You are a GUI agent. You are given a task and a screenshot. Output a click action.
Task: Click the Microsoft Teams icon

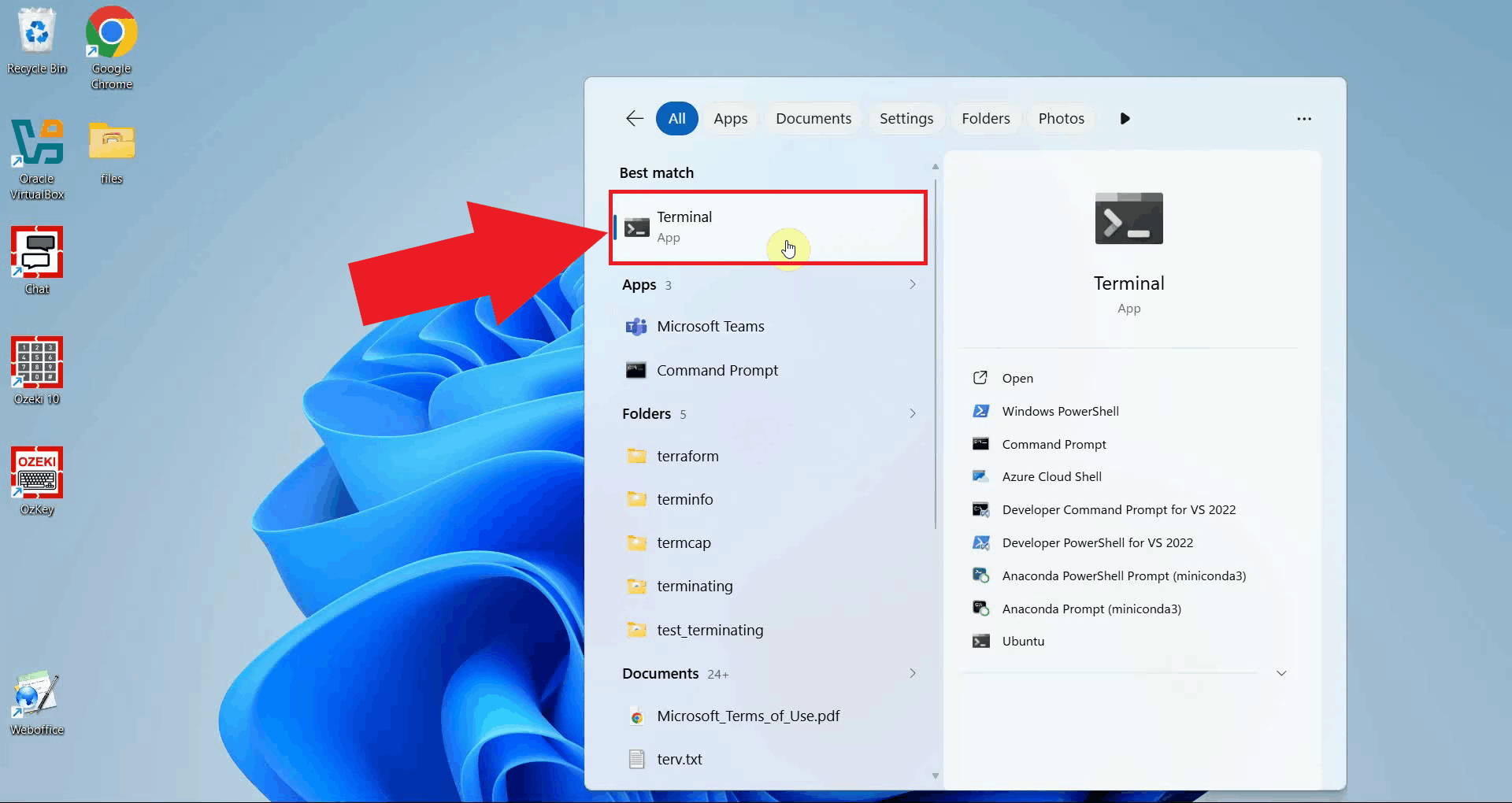tap(636, 327)
